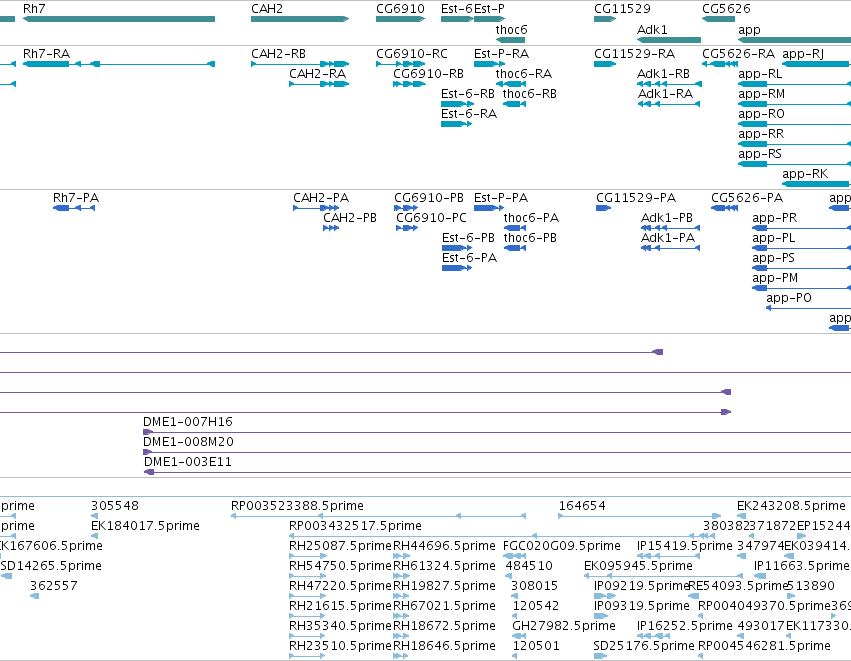851x661 pixels.
Task: Click the CAH2-RA transcript label
Action: [x=317, y=74]
